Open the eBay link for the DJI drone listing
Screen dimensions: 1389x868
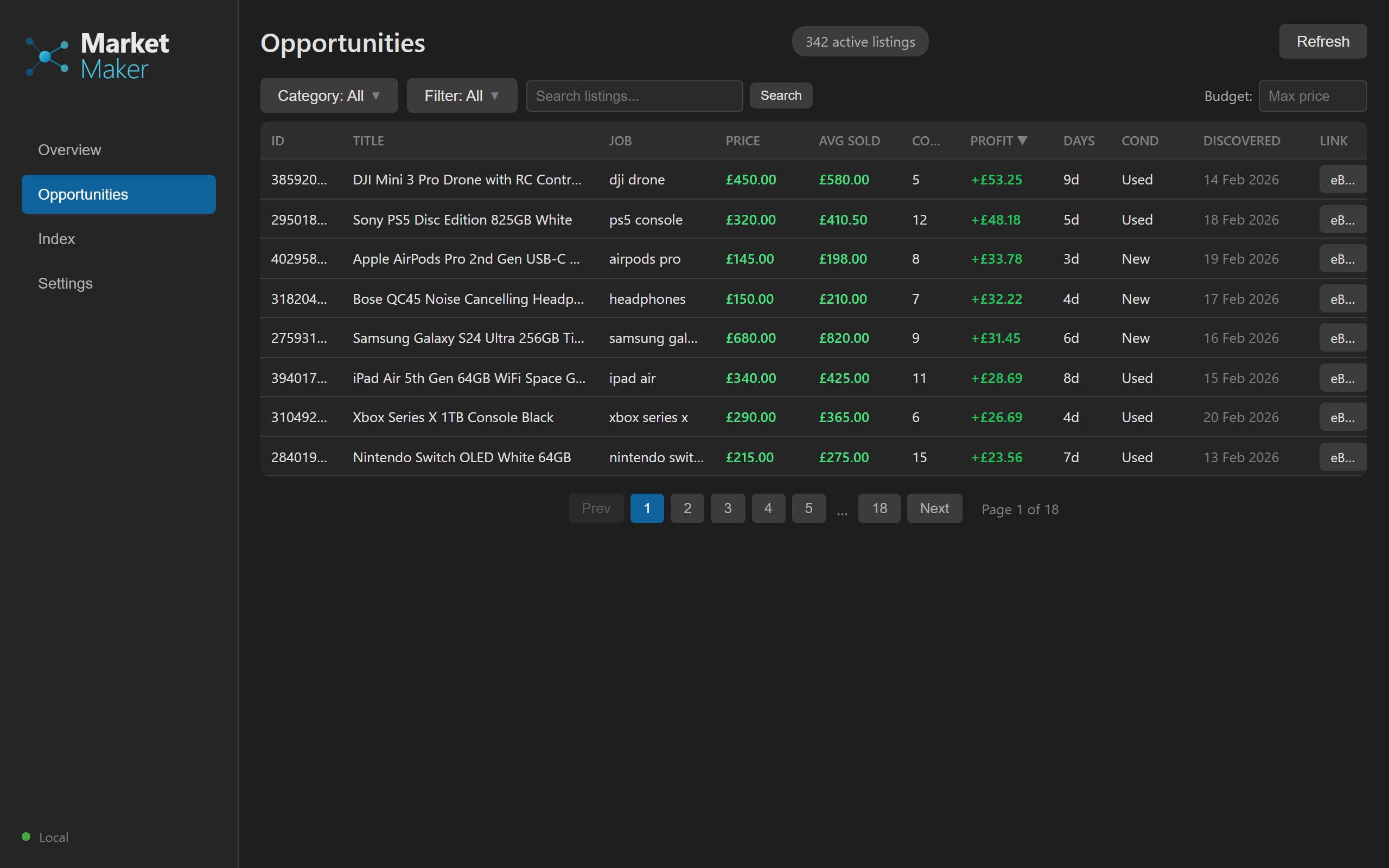[x=1342, y=179]
